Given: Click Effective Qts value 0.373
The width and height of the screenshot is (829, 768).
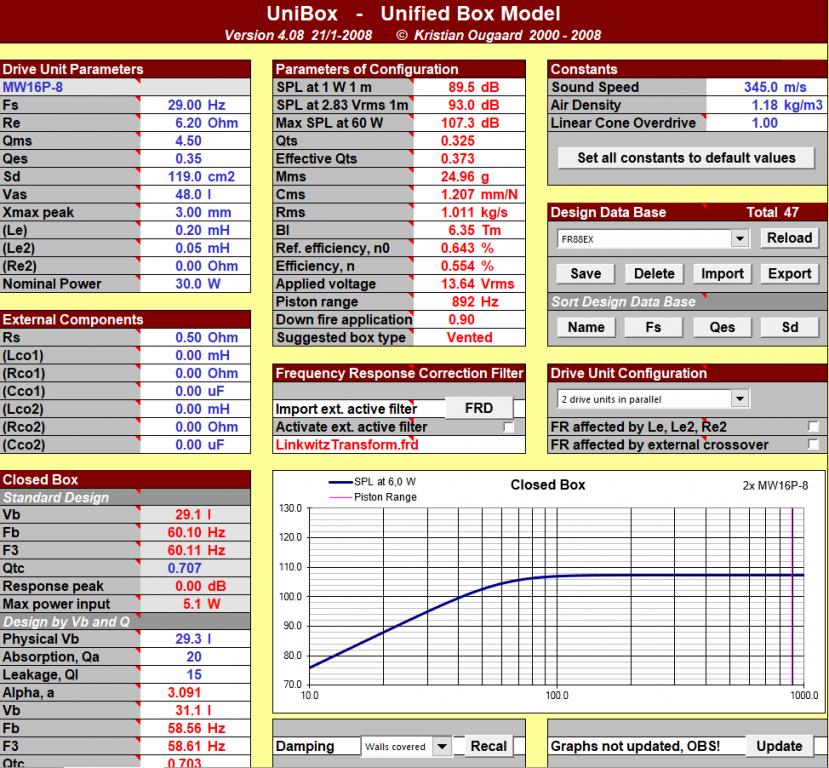Looking at the screenshot, I should [469, 159].
